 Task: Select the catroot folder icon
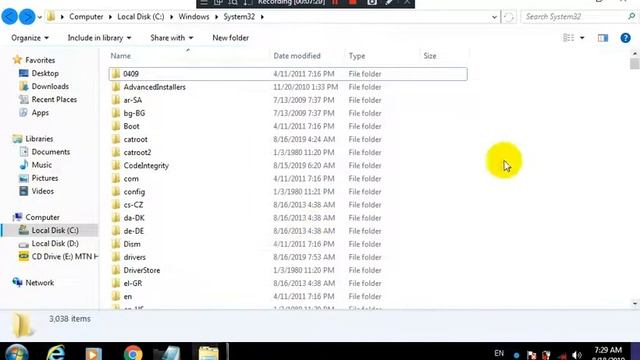[x=116, y=139]
